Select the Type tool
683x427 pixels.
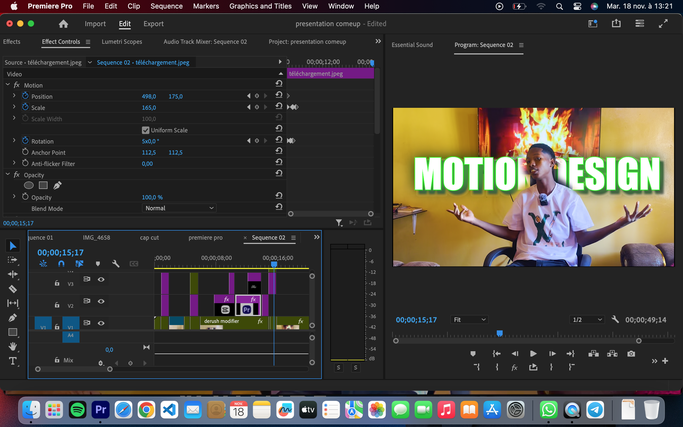(13, 360)
